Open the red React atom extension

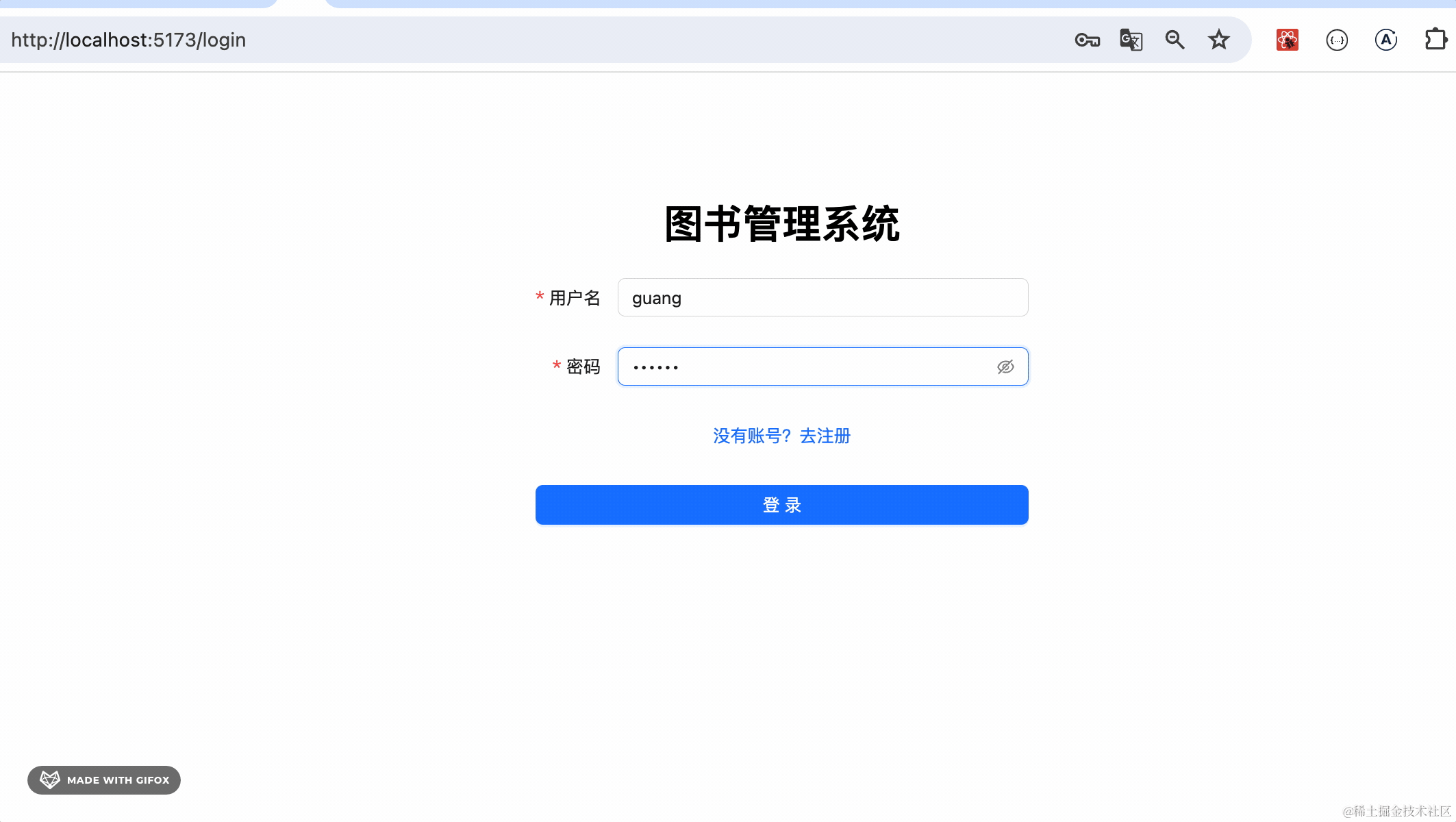pos(1287,40)
